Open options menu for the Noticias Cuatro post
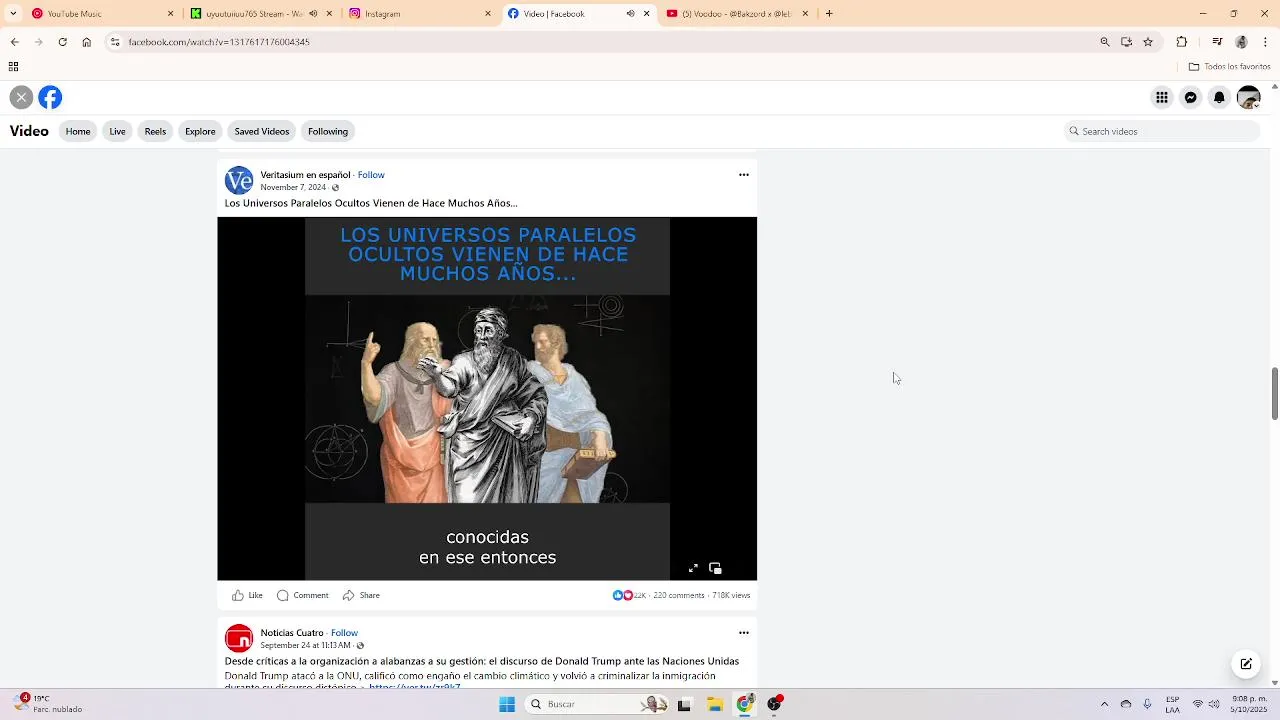 744,633
